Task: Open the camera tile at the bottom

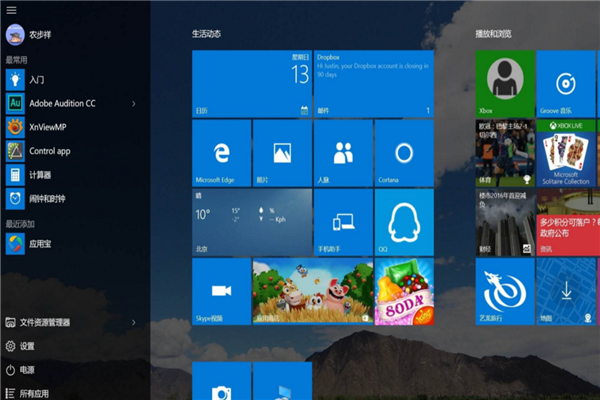Action: coord(222,381)
